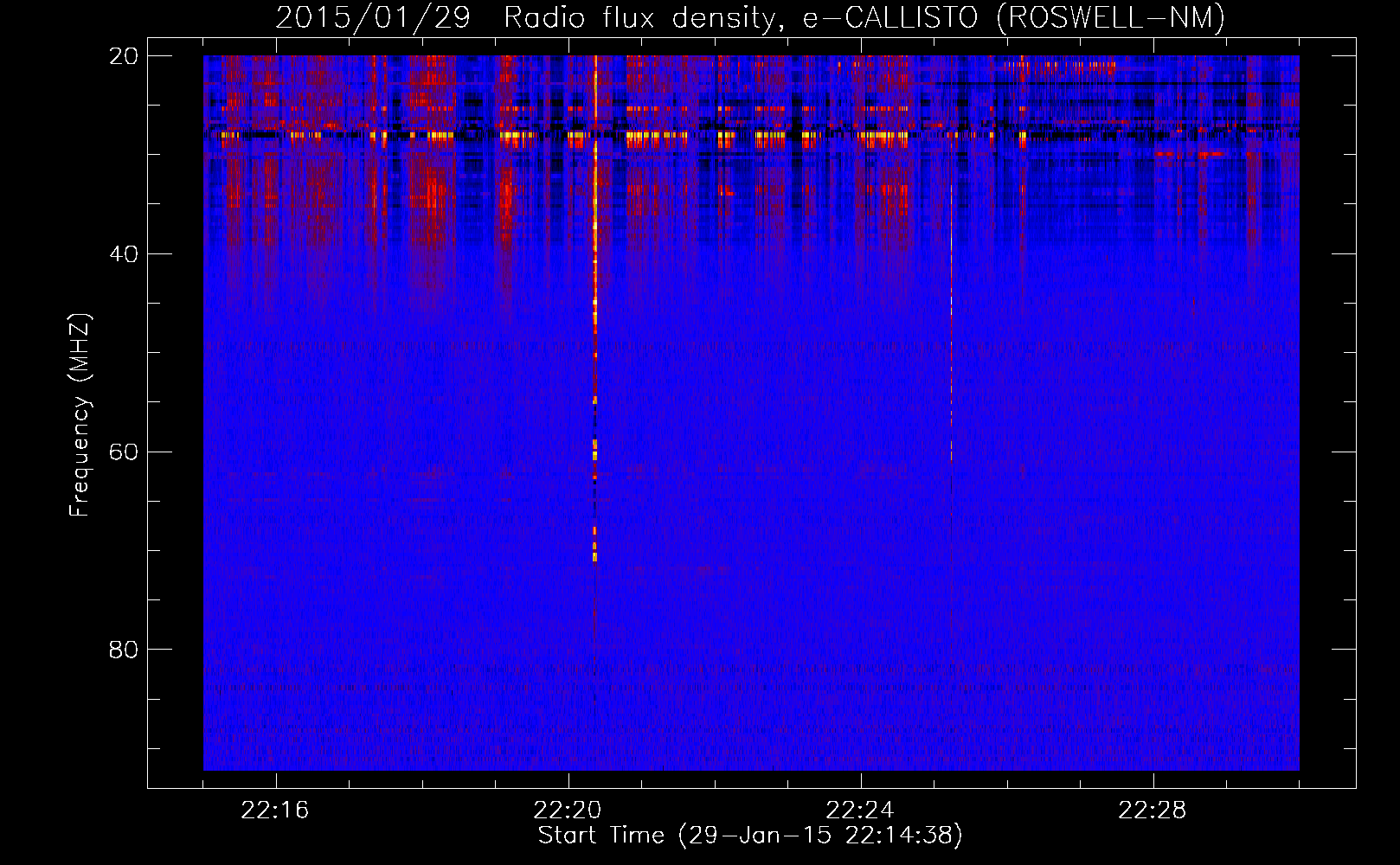Click the 22:20 time tick label
The image size is (1400, 865).
568,811
